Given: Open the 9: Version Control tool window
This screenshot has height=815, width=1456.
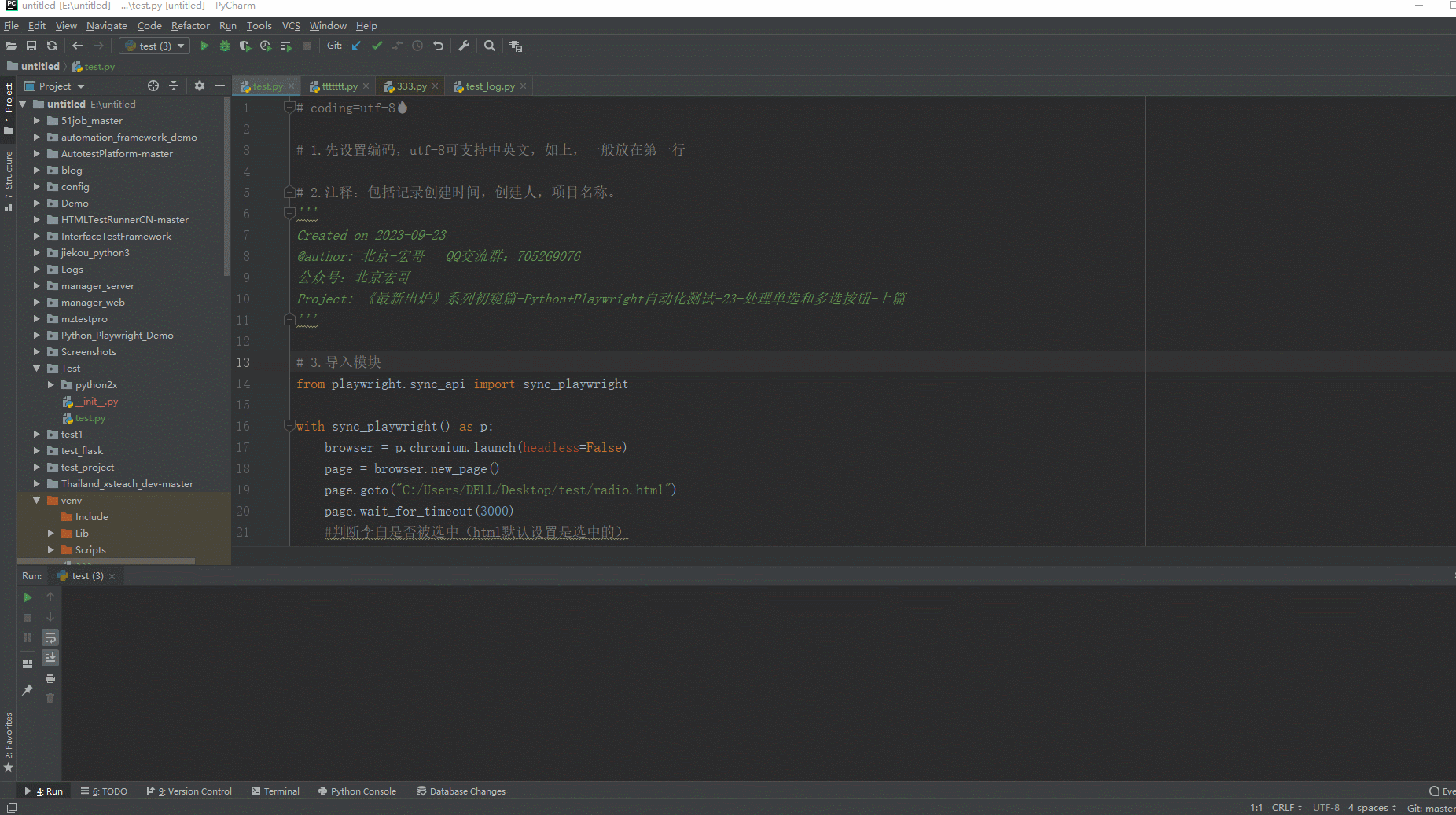Looking at the screenshot, I should pyautogui.click(x=189, y=791).
